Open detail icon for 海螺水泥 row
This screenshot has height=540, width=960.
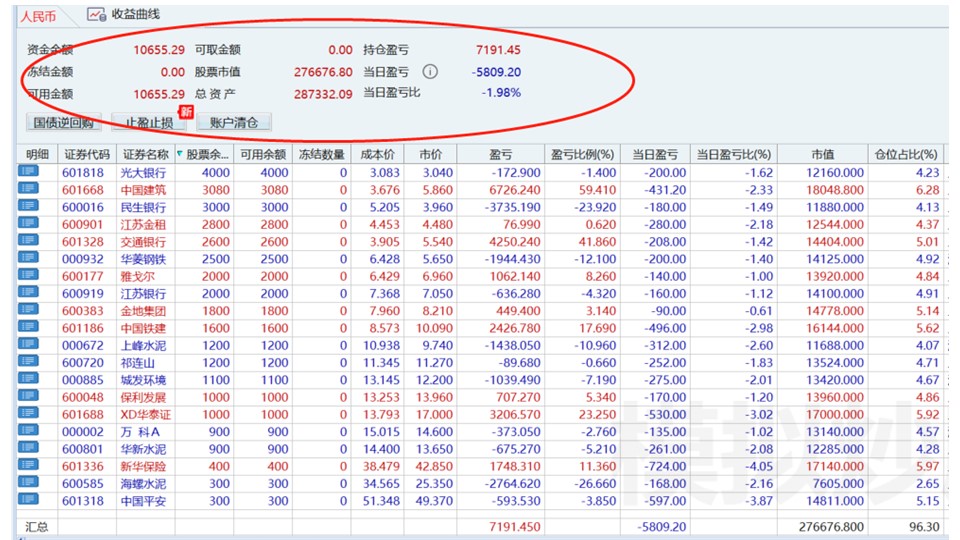coord(28,482)
